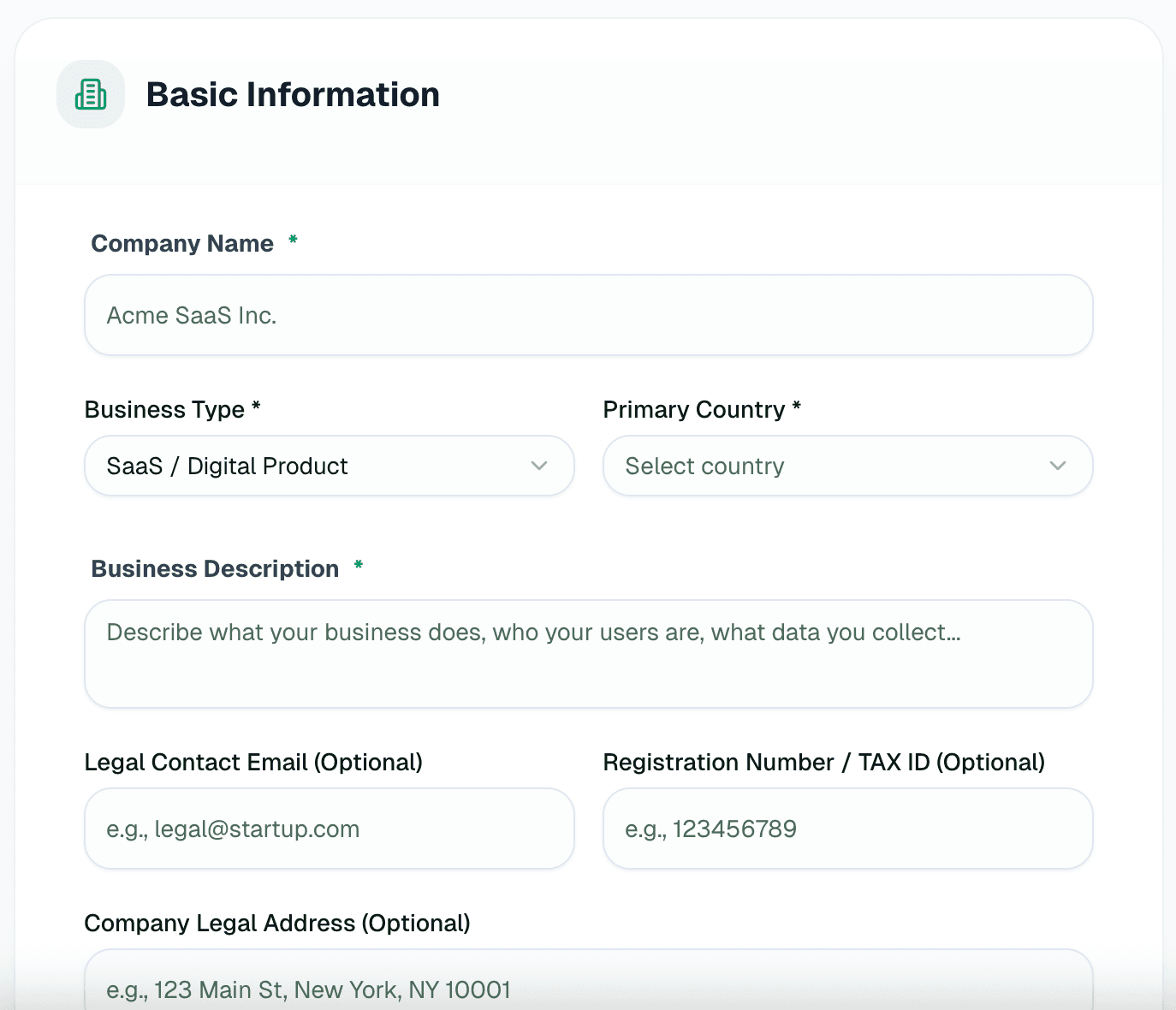Click the Basic Information header
This screenshot has height=1010, width=1176.
pos(293,94)
